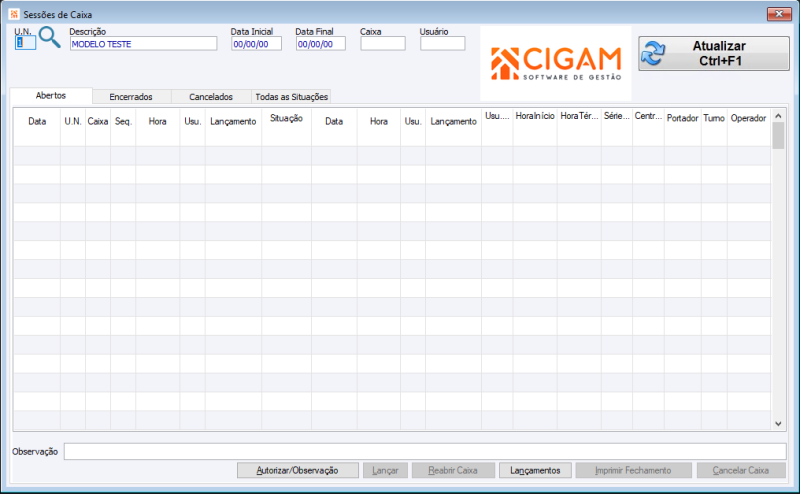Click the Sessões de Caixa title bar icon
Screen dimensions: 800x494
click(x=14, y=14)
